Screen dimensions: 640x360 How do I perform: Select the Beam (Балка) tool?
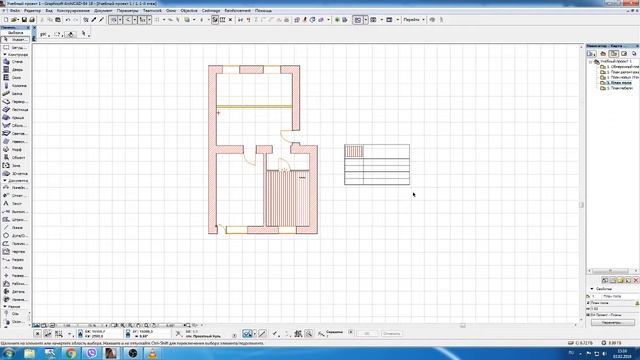coord(15,93)
